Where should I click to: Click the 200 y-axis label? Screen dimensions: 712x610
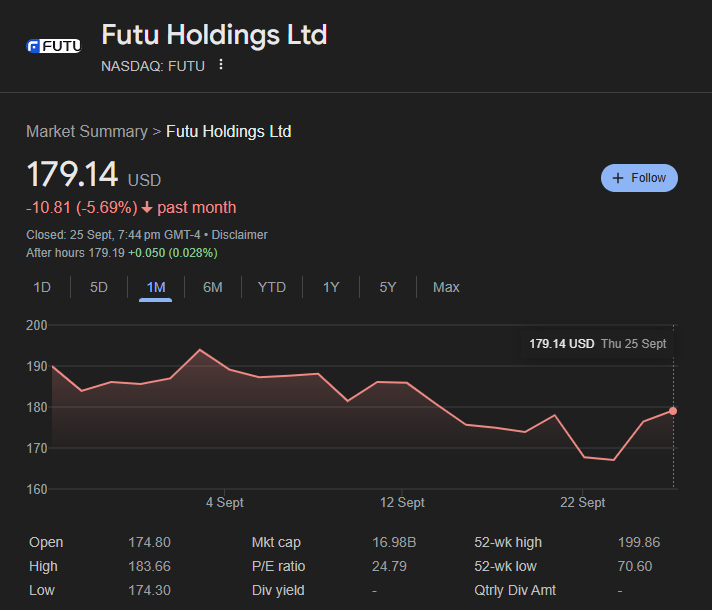tap(37, 325)
